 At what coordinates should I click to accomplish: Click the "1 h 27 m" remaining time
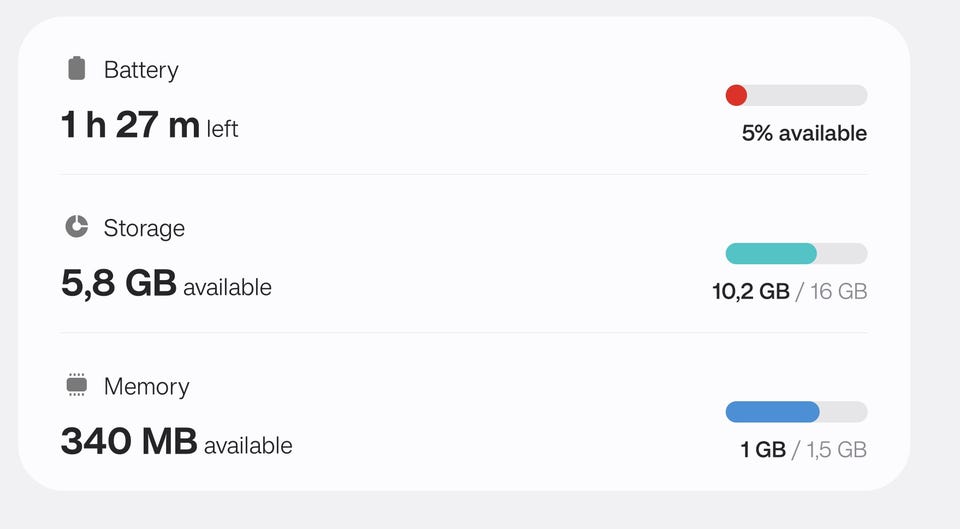(x=130, y=126)
